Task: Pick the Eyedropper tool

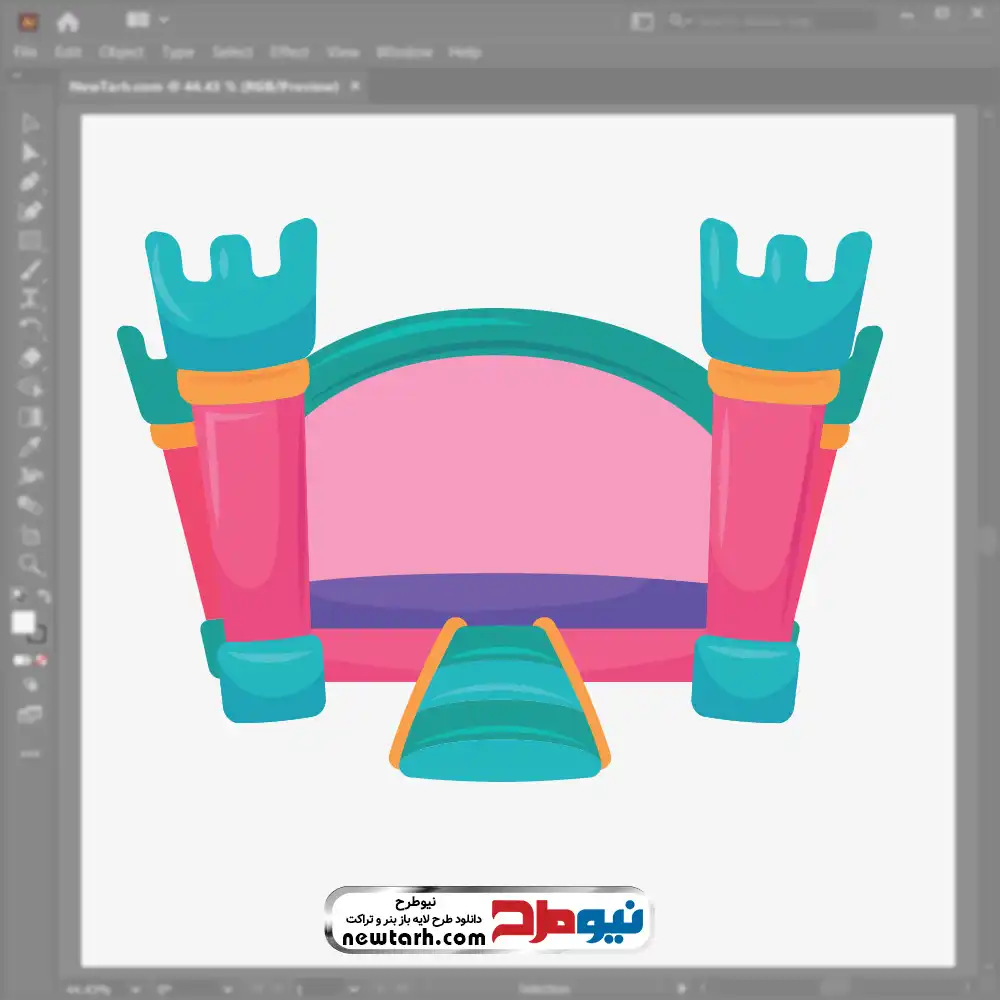Action: (30, 446)
